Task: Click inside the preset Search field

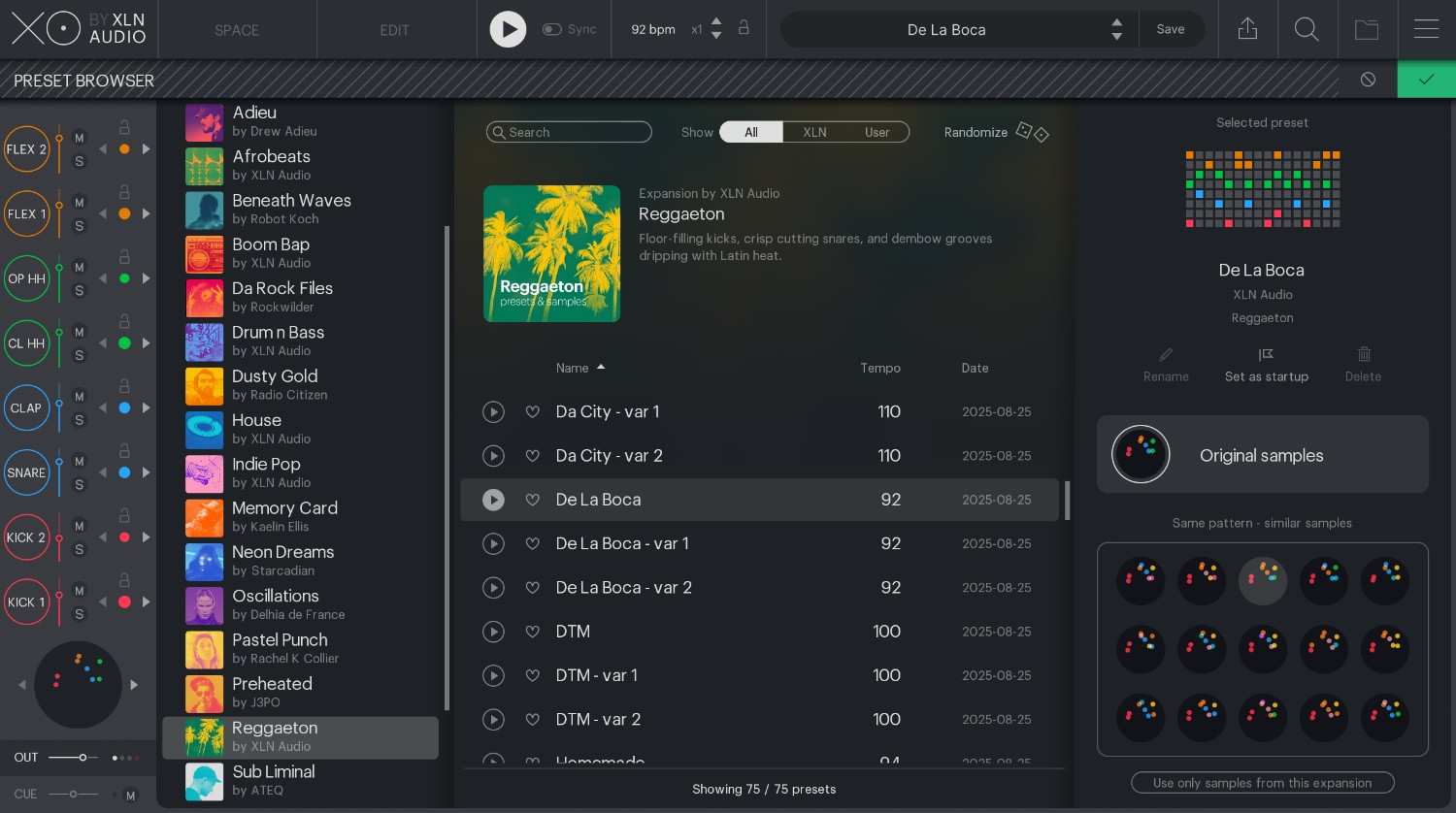Action: tap(569, 132)
